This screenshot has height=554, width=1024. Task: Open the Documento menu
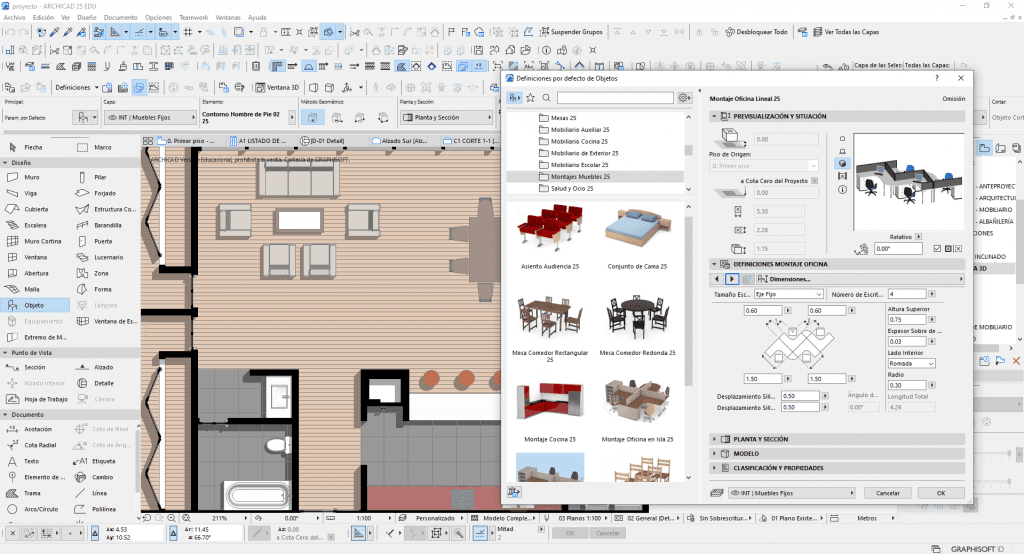121,18
